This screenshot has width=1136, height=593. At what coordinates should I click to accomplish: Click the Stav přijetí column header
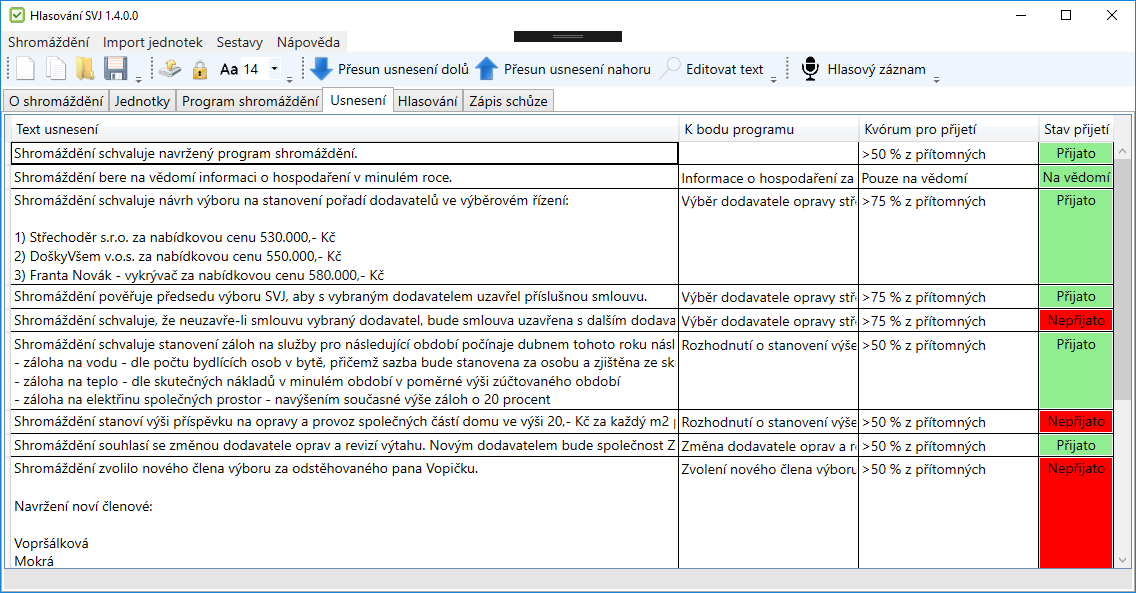click(1076, 130)
